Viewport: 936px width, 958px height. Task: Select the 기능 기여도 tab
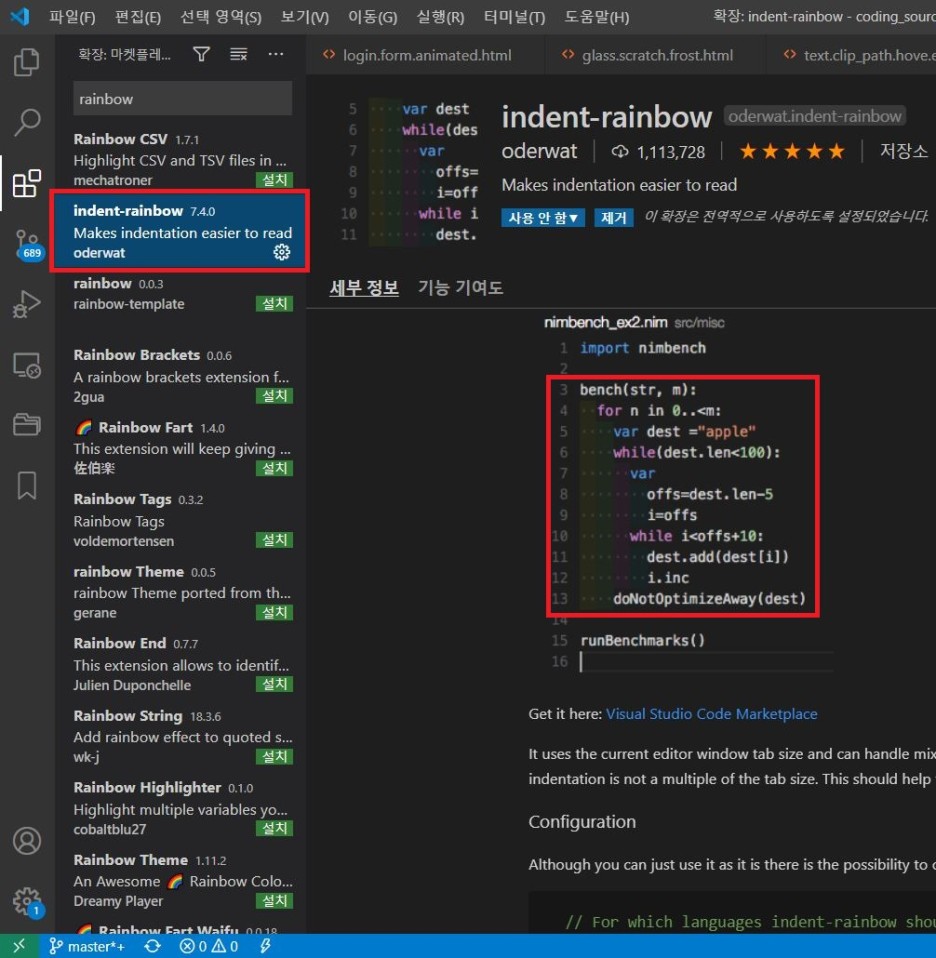pyautogui.click(x=460, y=288)
